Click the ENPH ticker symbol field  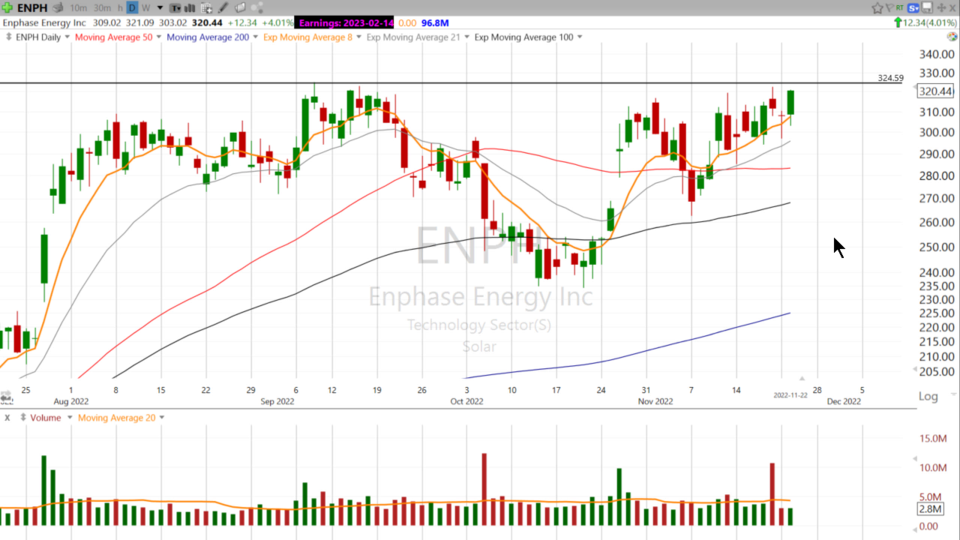point(32,8)
